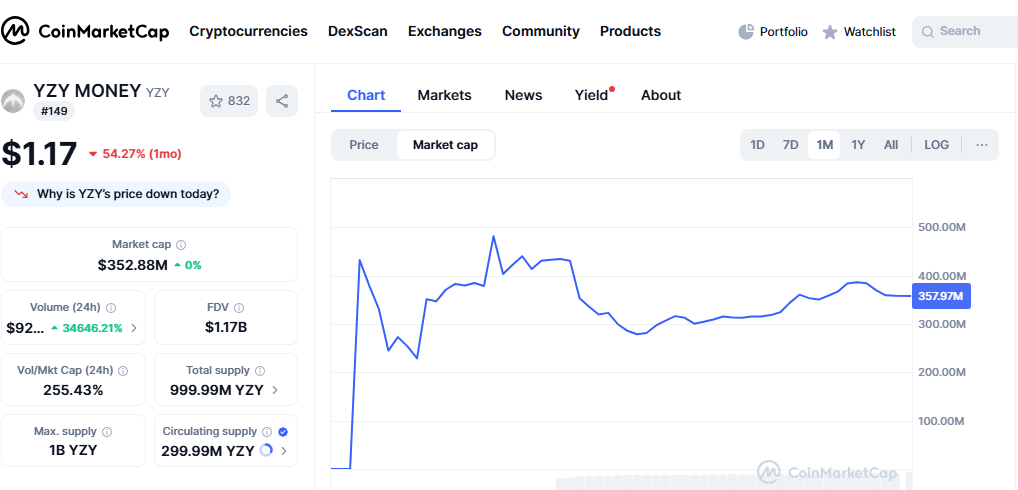Expand Volume (24h) chevron arrow

[x=134, y=328]
